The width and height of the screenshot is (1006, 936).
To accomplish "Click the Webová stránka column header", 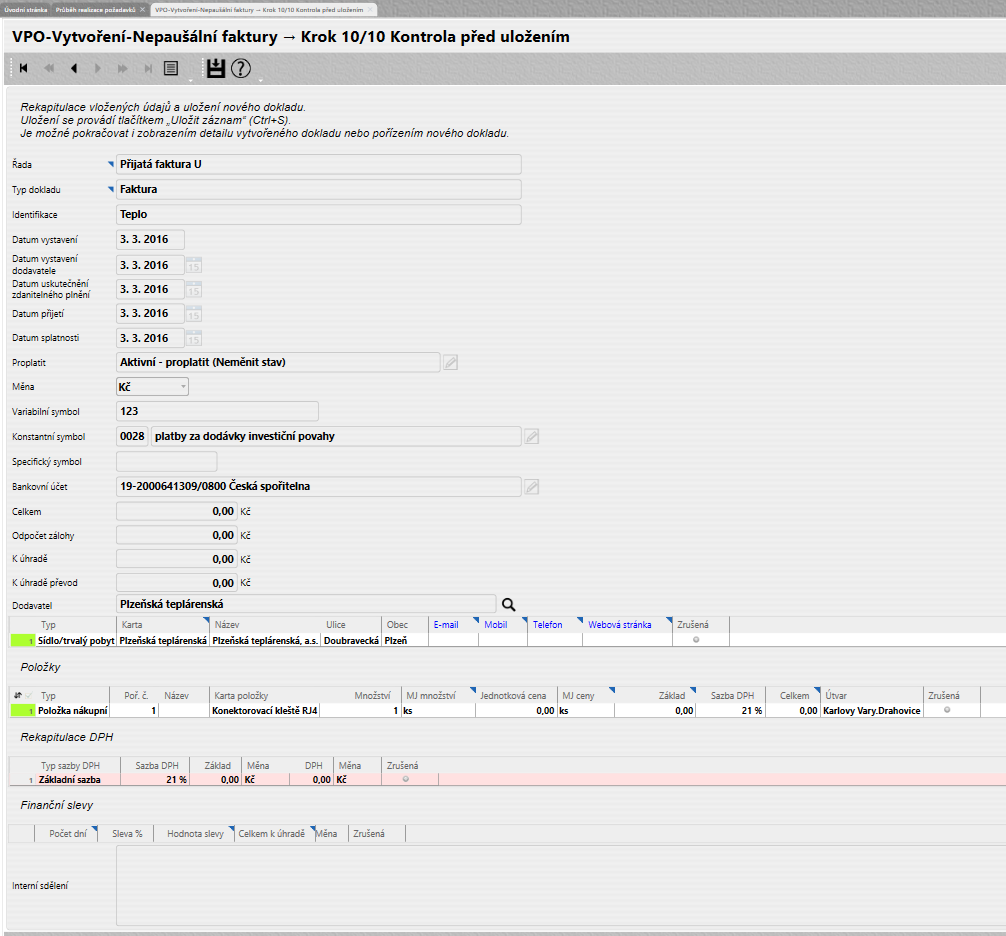I will (619, 625).
